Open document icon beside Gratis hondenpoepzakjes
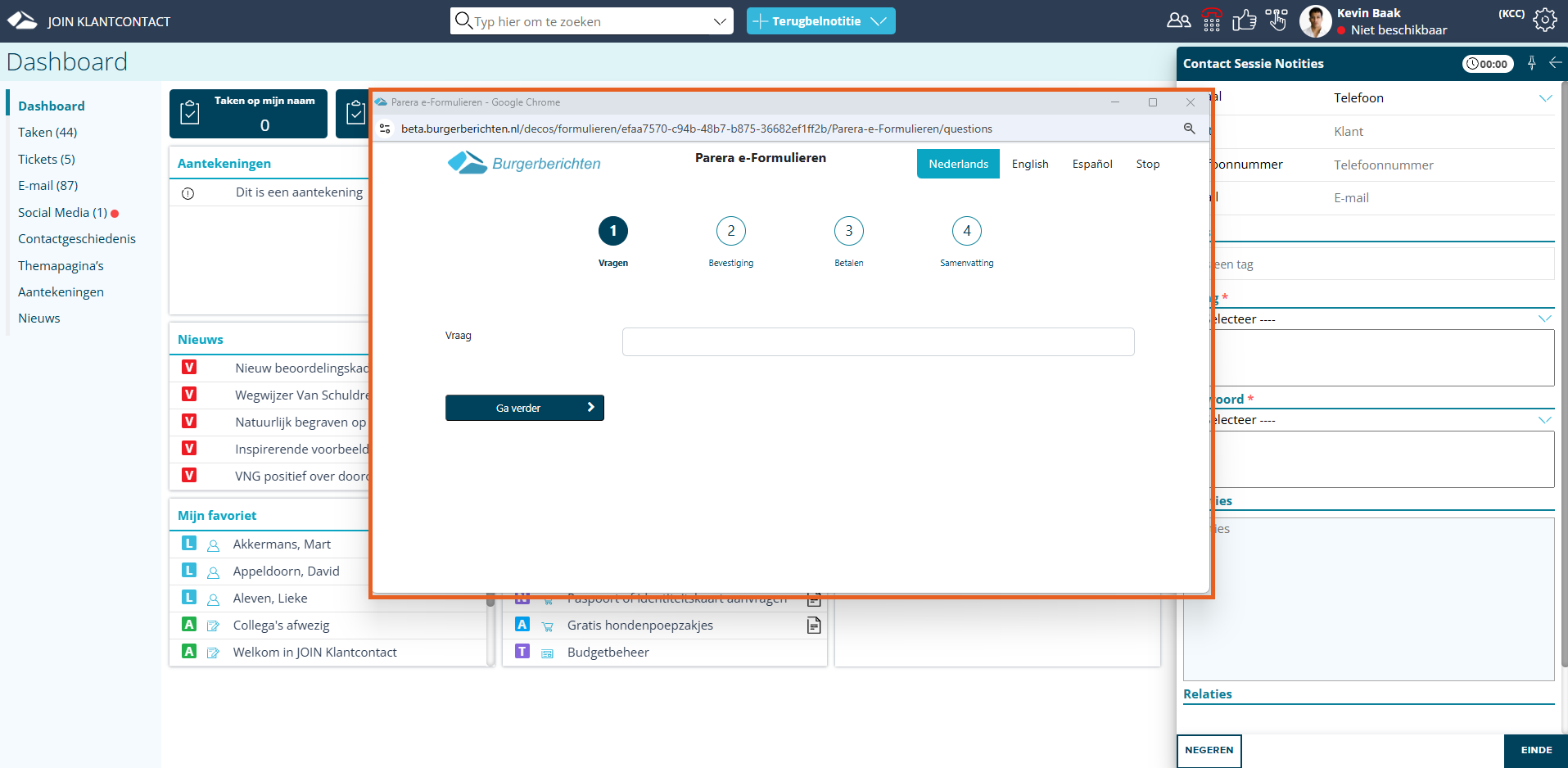 813,626
